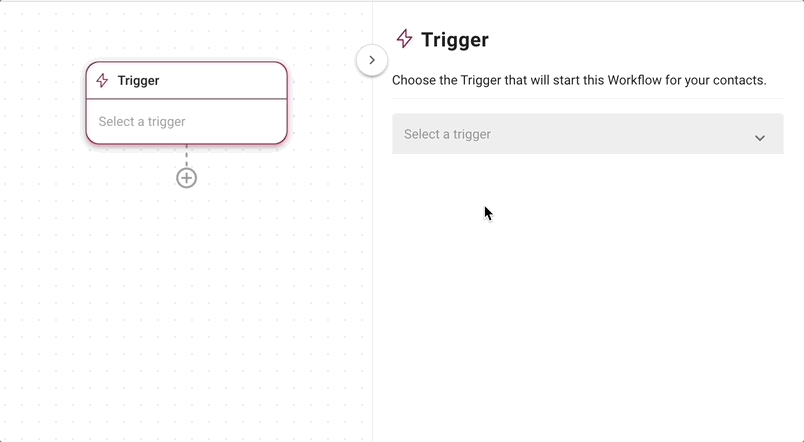Viewport: 804px width, 442px height.
Task: Click the thin line under panel description
Action: [x=588, y=98]
